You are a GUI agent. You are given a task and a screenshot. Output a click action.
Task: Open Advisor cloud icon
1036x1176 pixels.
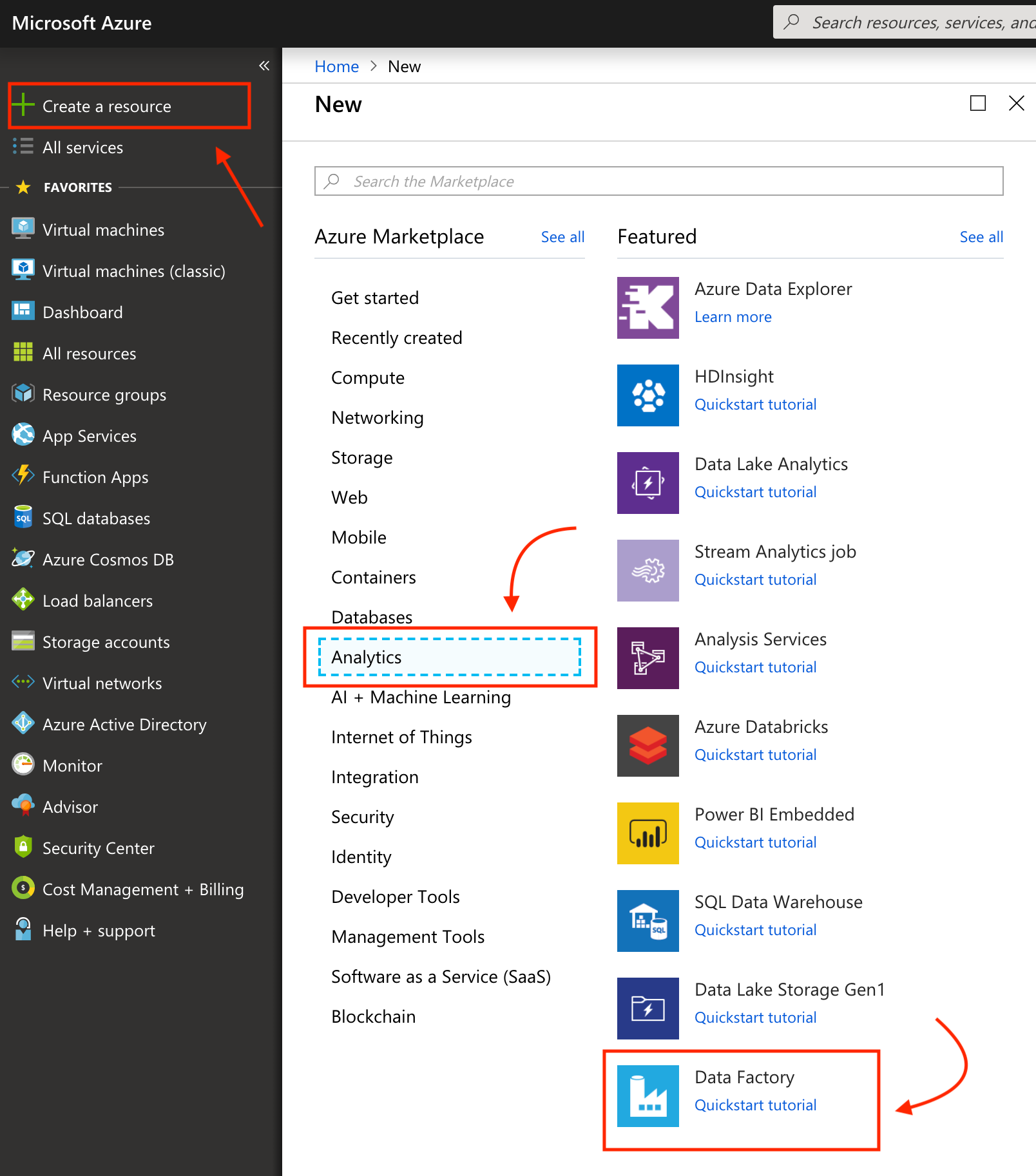pos(23,806)
